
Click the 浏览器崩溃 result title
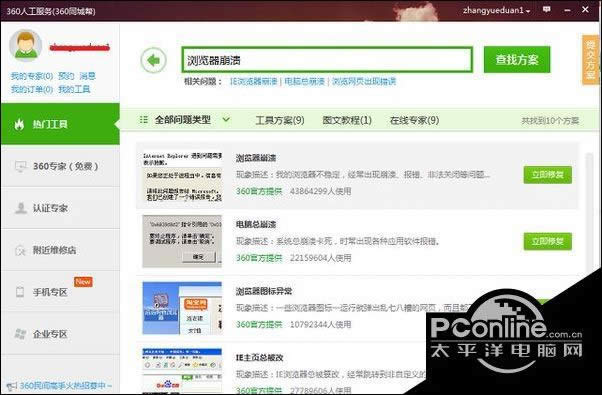click(x=256, y=158)
